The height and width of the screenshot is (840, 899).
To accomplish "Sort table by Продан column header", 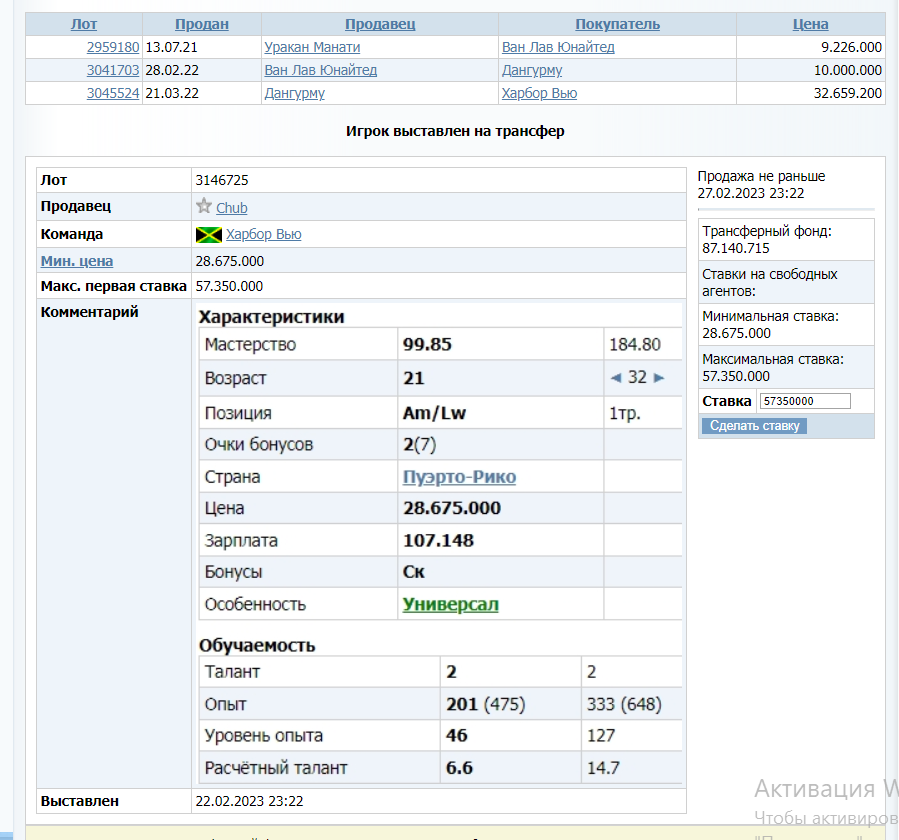I will 202,24.
